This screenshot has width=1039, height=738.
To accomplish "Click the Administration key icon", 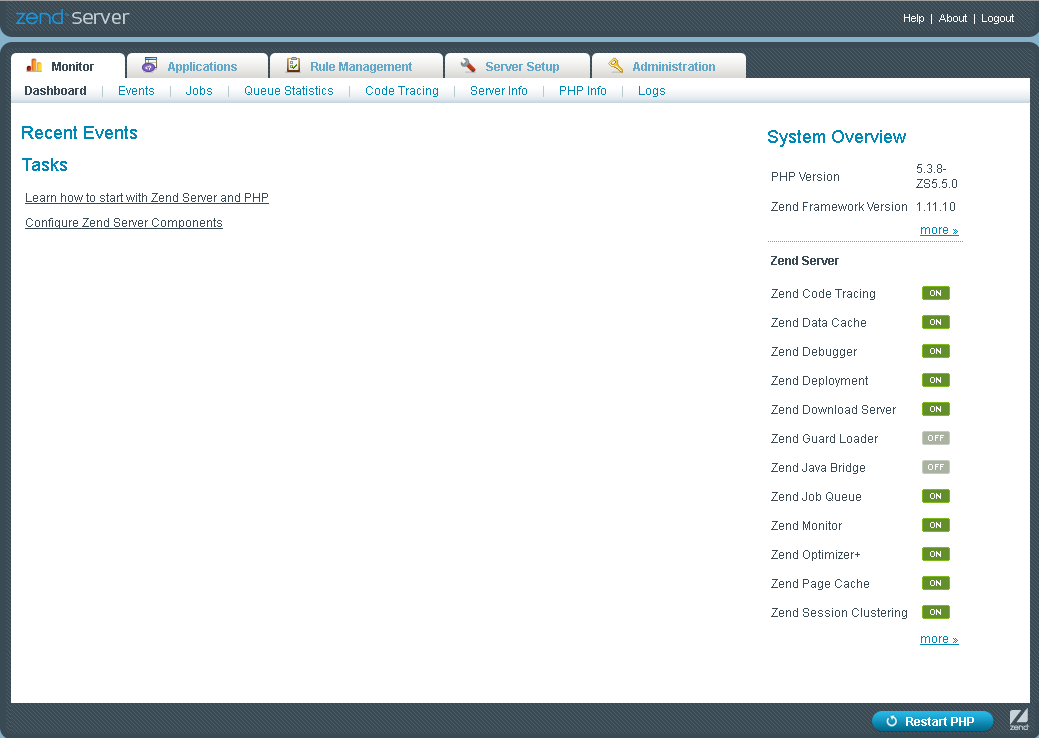I will point(616,66).
